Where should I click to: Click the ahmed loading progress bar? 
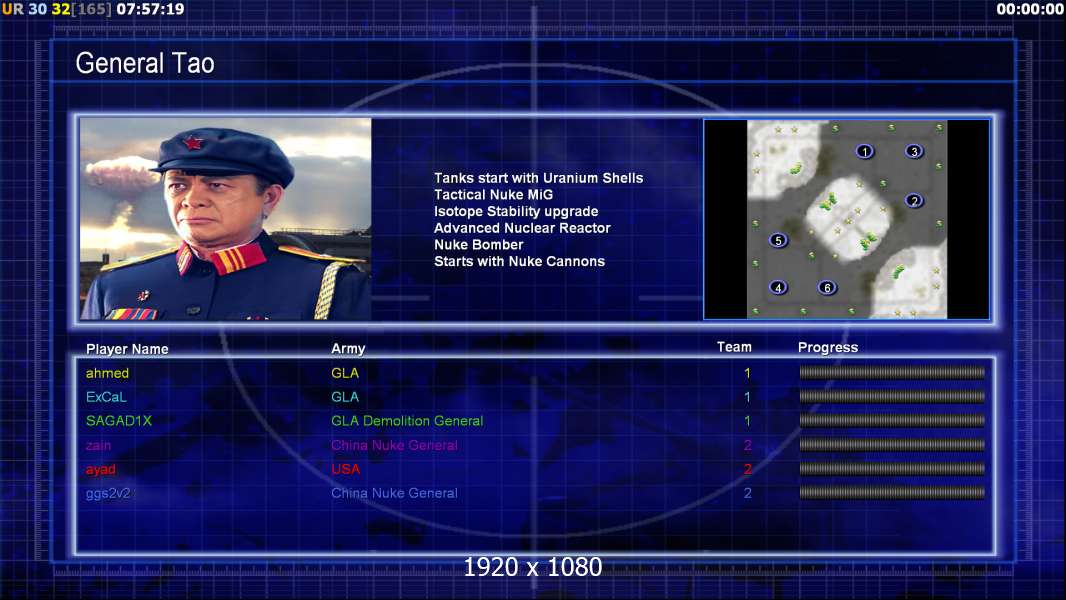[x=892, y=372]
